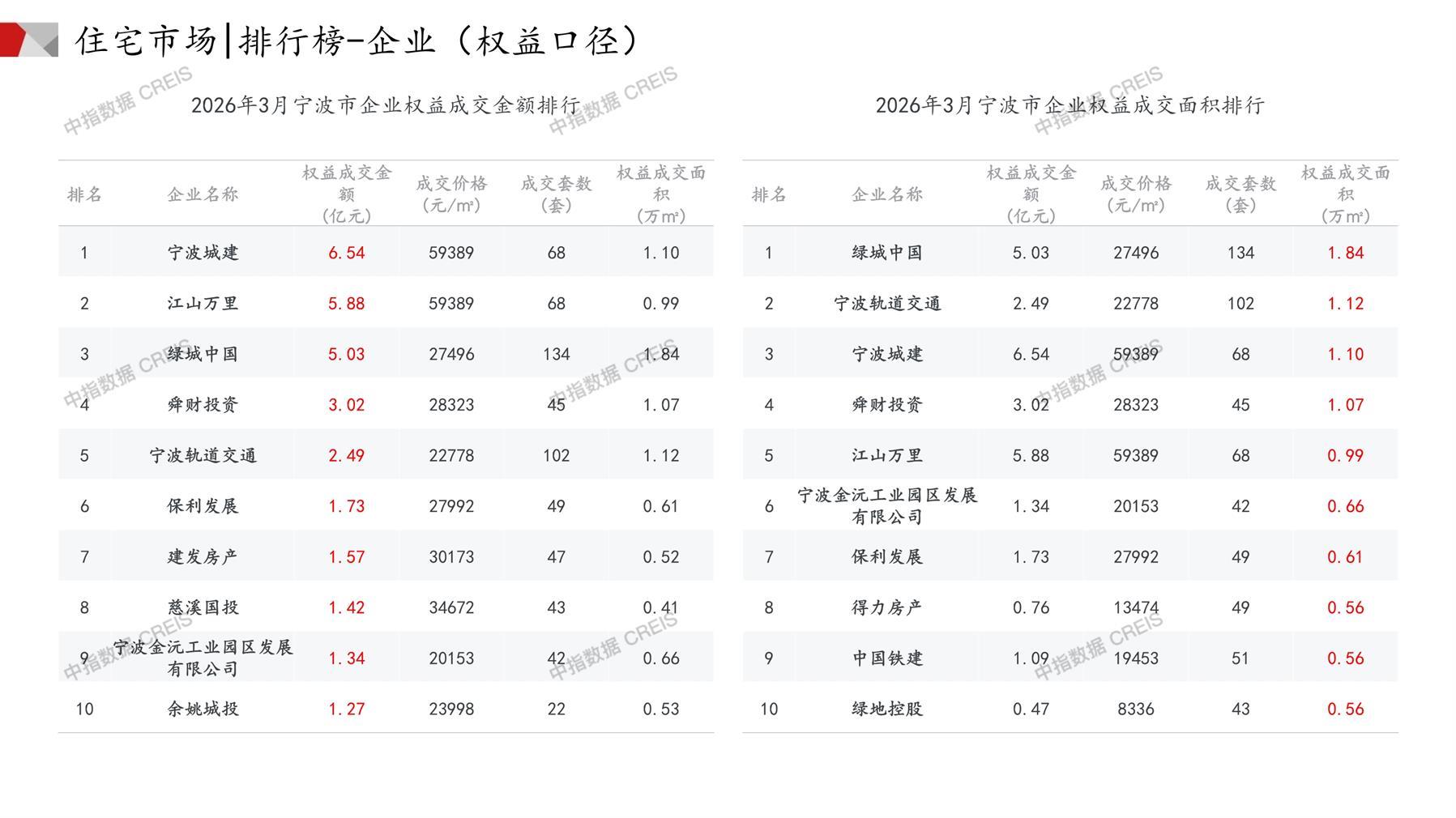Select the 宁波市企业权益成交面积排行 table heading

pyautogui.click(x=1070, y=105)
